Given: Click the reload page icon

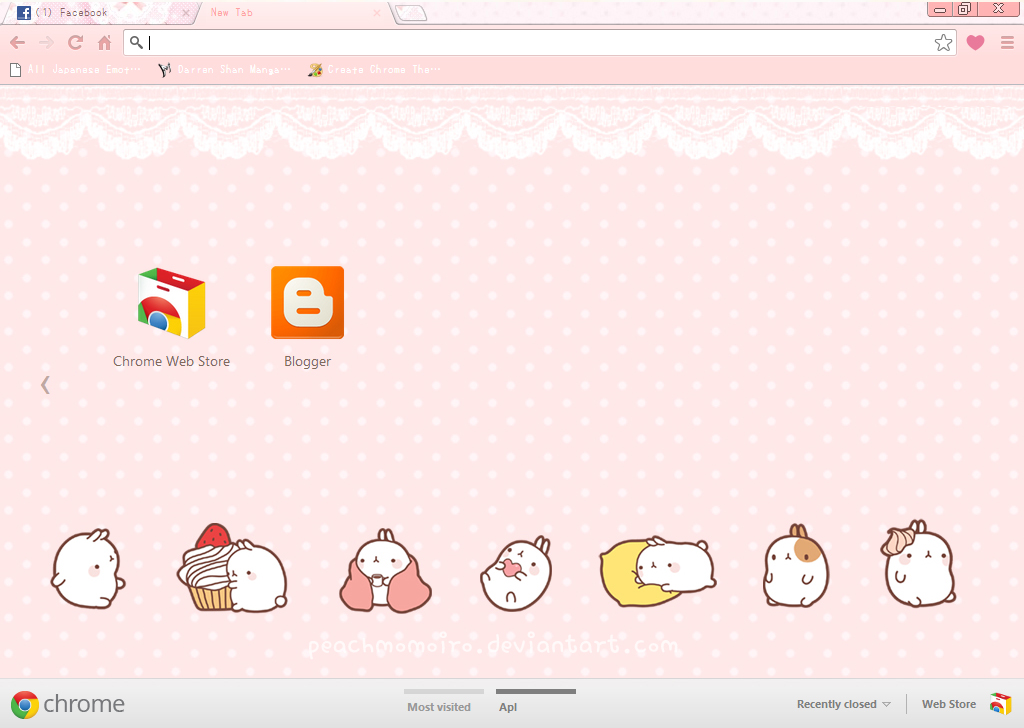Looking at the screenshot, I should click(74, 42).
